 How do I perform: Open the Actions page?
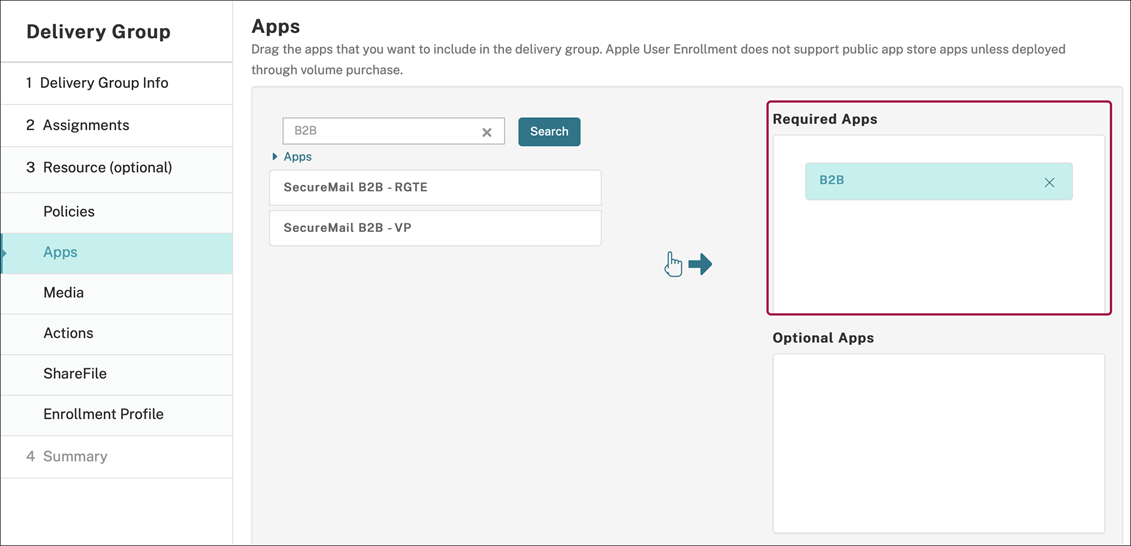pos(68,333)
